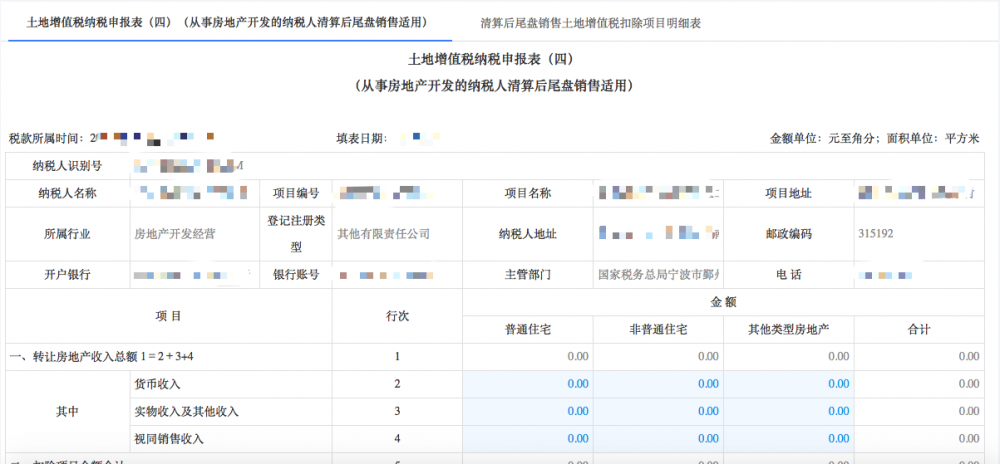
Task: Switch to 清算后尾盘销售土地增值税扣除项目明细表 tab
Action: [x=590, y=22]
